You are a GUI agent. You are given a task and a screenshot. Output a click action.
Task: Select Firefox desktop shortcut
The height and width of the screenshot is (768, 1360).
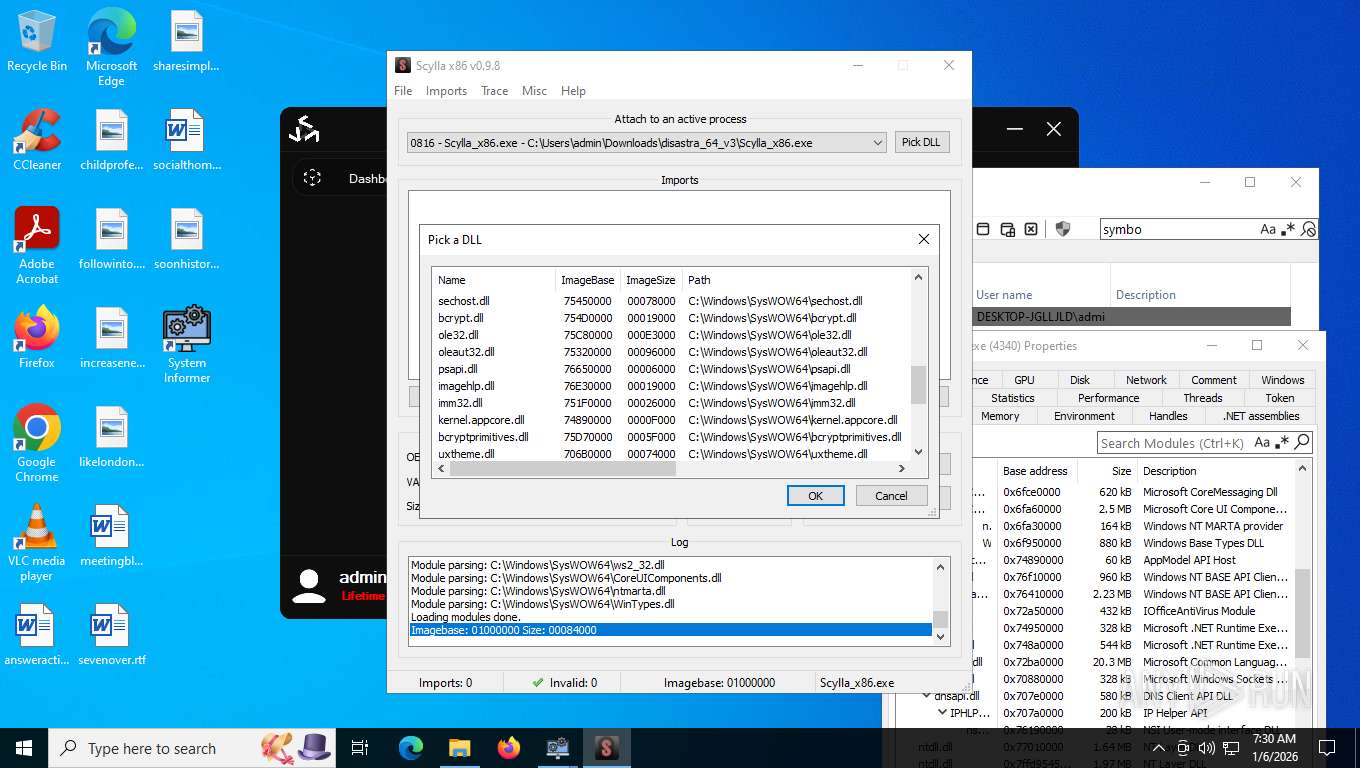[37, 338]
